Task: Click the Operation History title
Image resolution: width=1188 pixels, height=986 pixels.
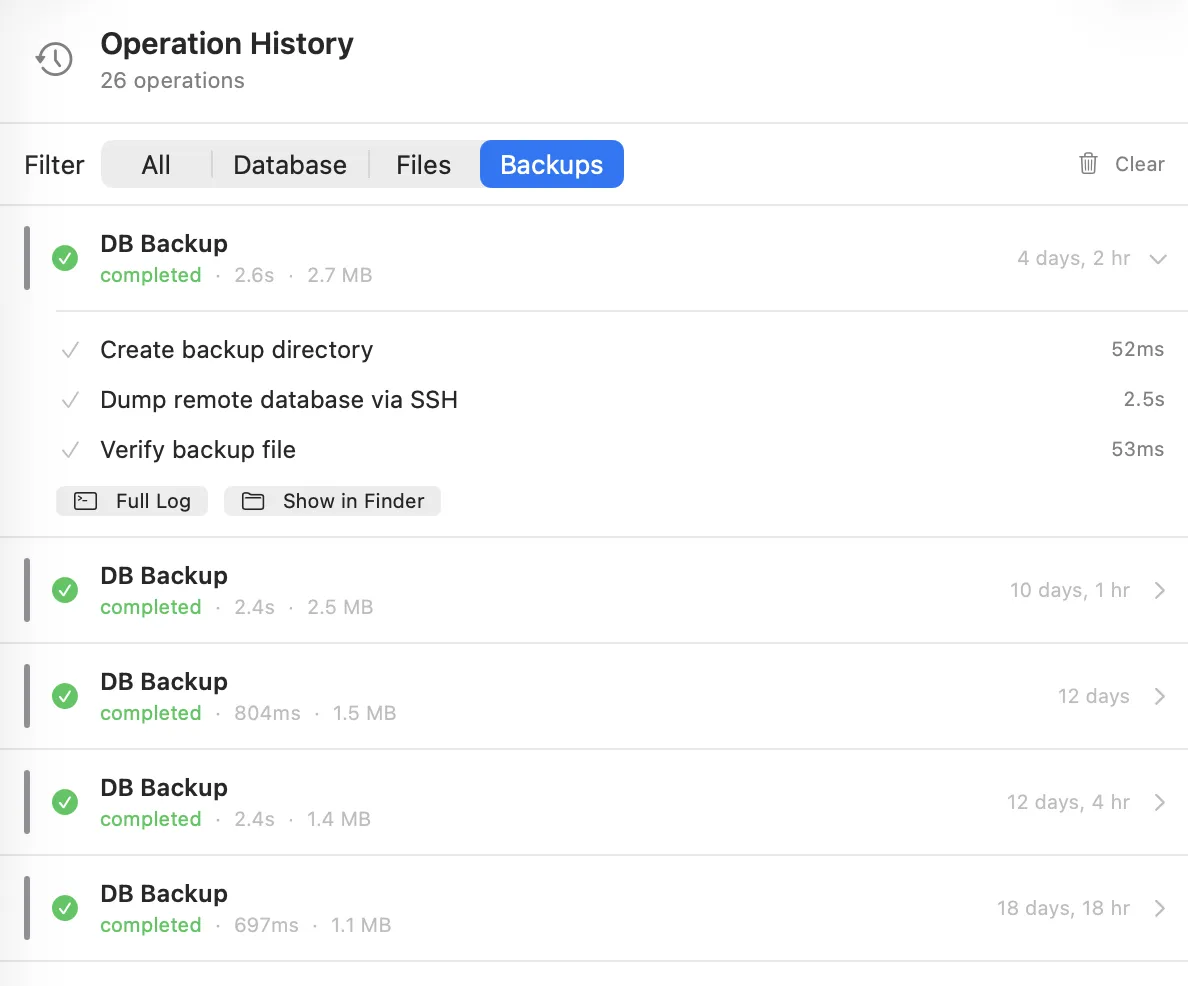Action: (x=227, y=44)
